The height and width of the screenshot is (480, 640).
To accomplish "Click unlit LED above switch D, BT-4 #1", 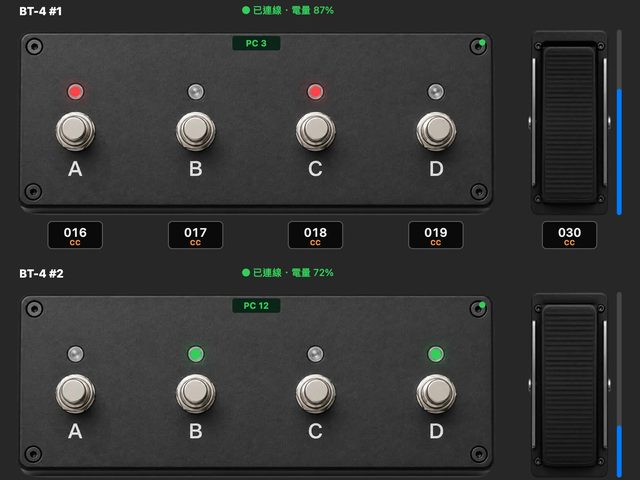I will pos(436,91).
